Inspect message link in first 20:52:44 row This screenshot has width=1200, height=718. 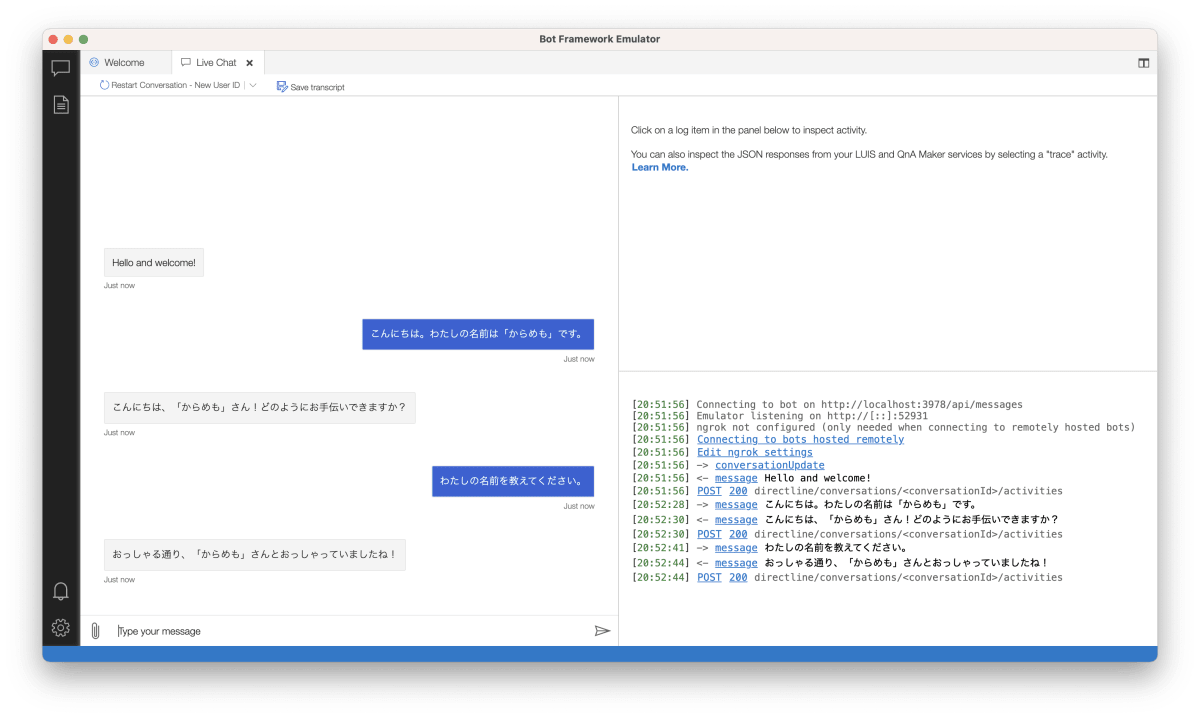736,563
